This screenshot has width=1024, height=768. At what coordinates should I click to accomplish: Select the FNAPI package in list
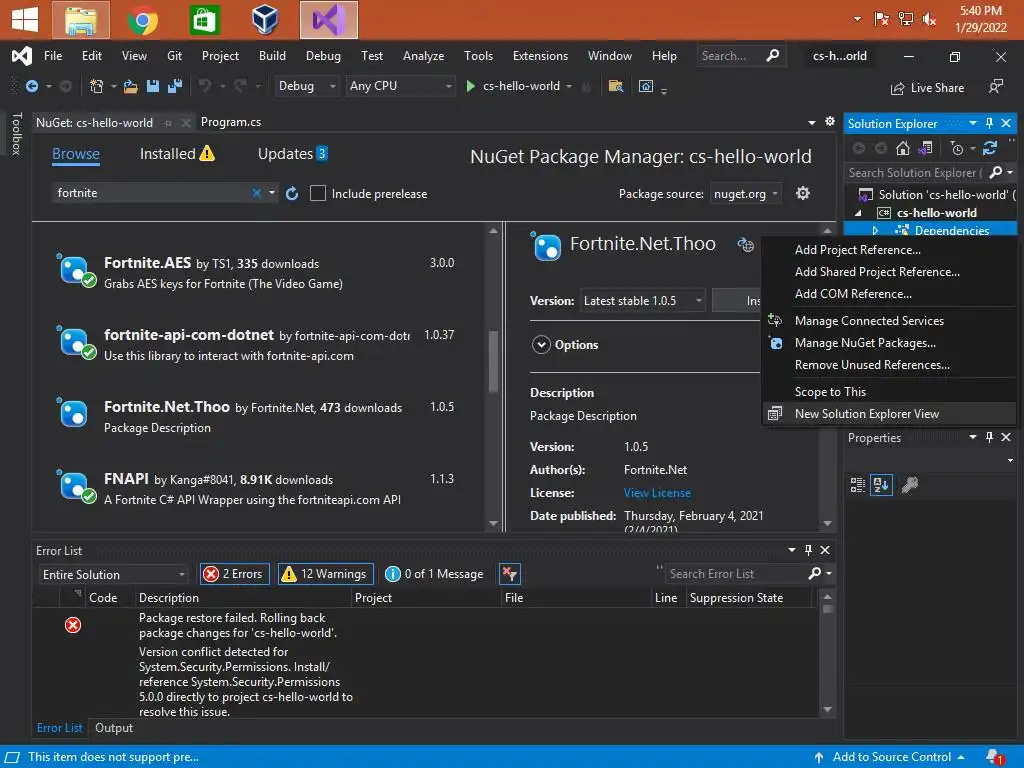click(257, 489)
